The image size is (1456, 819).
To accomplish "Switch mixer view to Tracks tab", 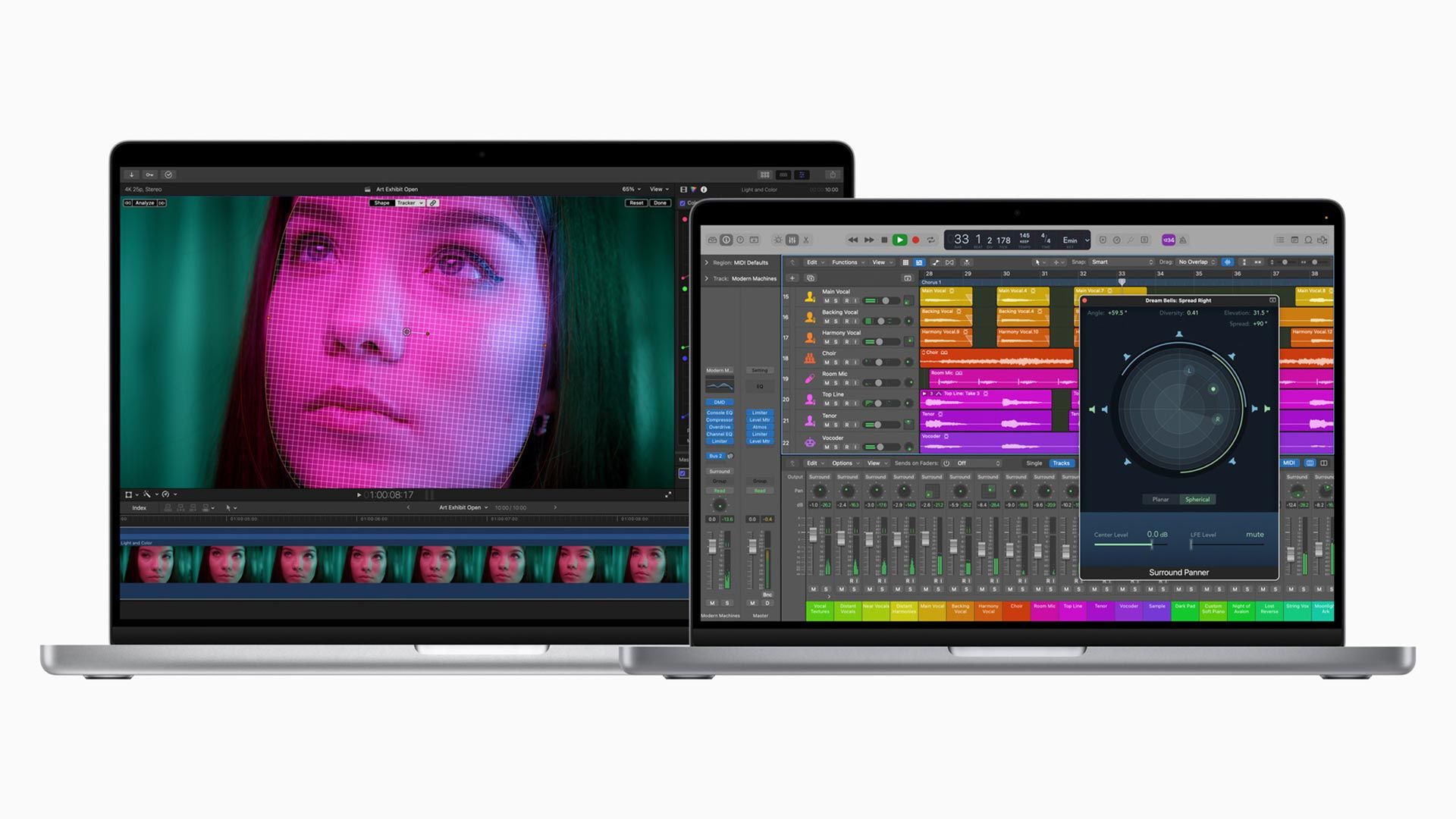I will coord(1061,463).
